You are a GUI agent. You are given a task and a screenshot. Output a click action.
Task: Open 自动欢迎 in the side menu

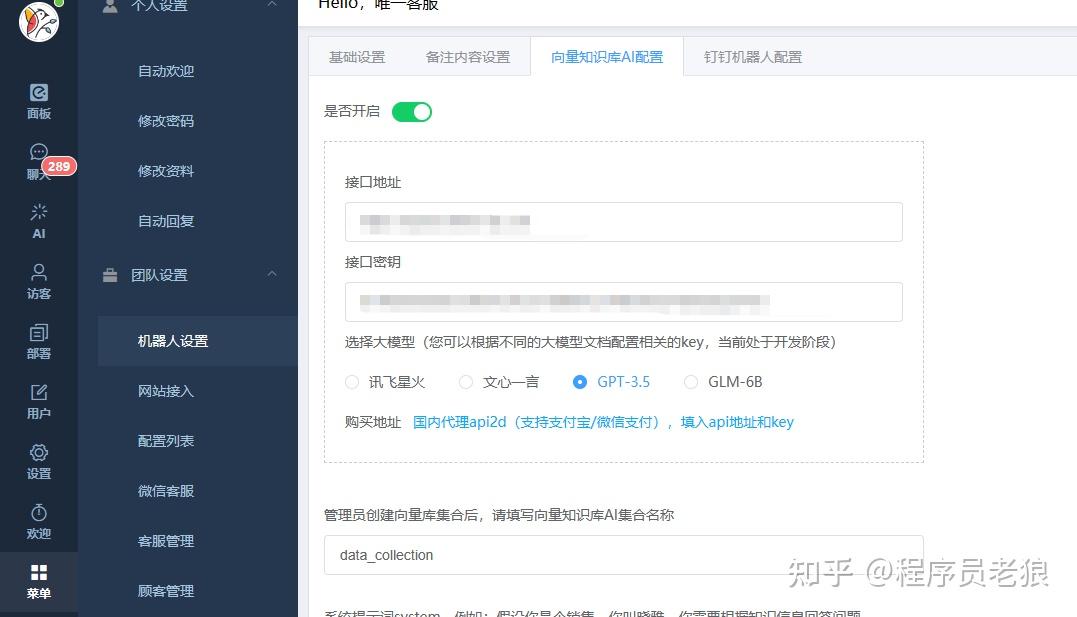(x=166, y=71)
